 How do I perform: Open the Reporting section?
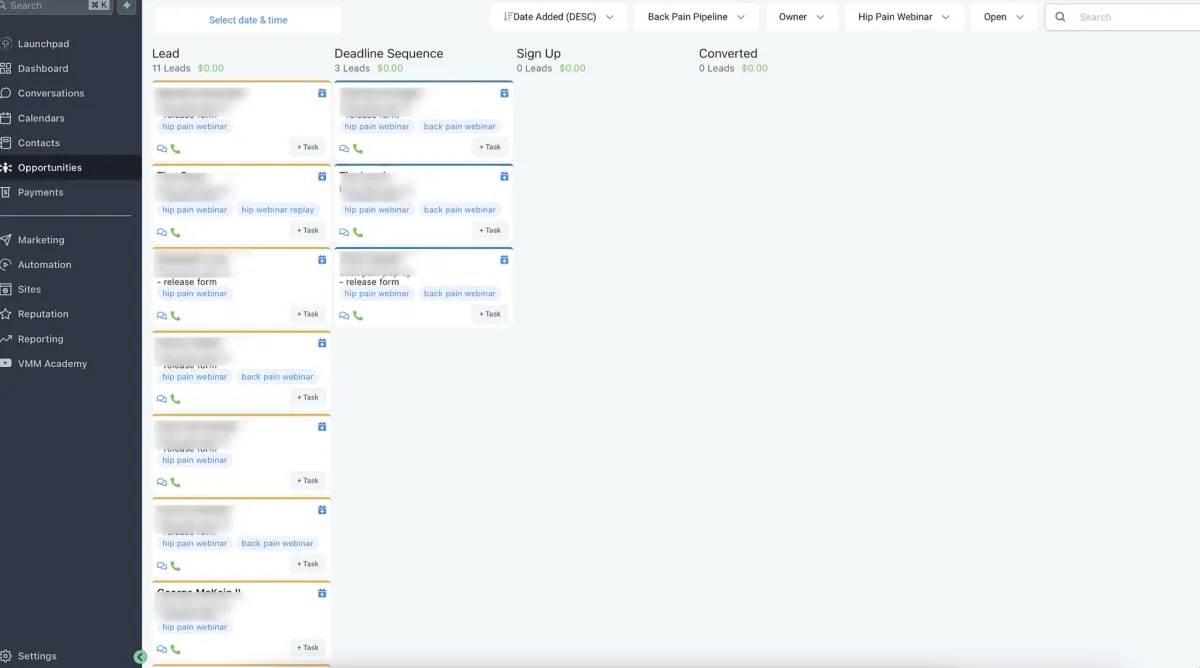(x=40, y=339)
